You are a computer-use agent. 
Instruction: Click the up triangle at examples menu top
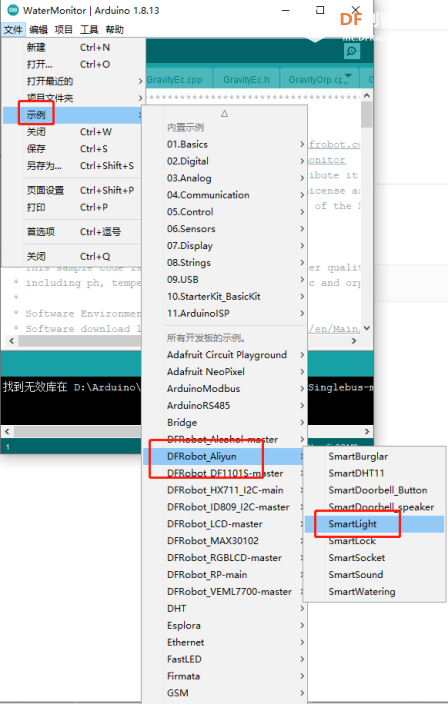(224, 114)
